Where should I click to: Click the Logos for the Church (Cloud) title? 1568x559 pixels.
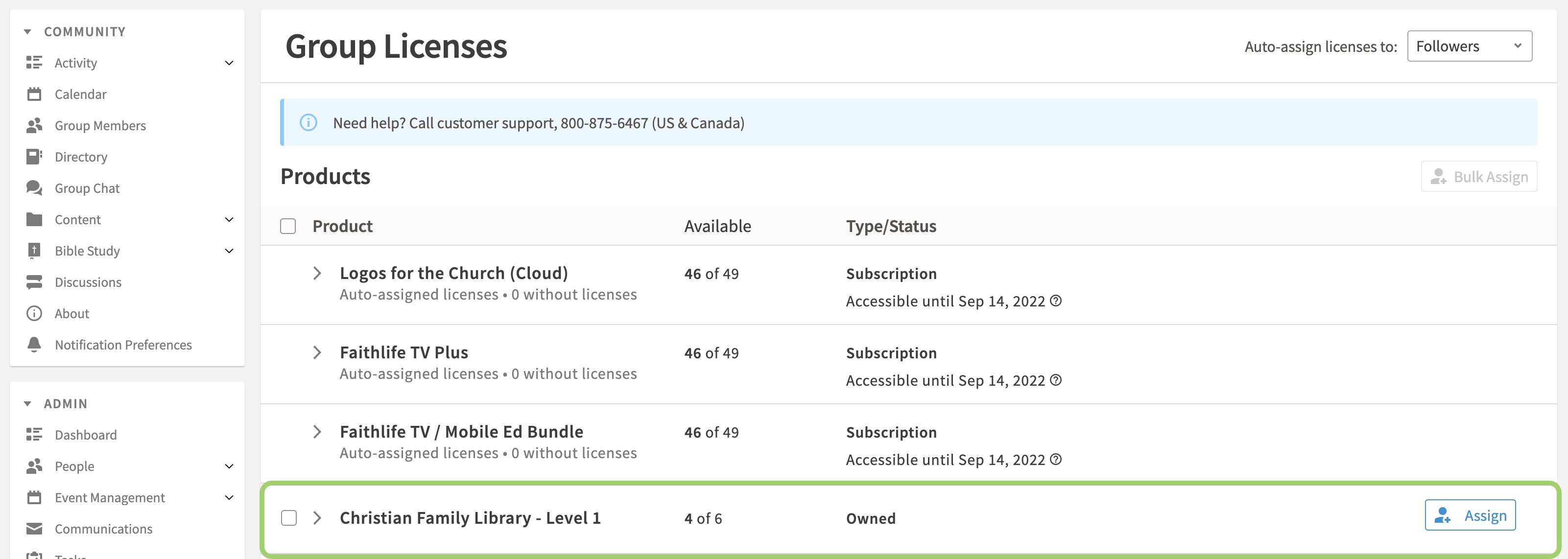click(453, 273)
